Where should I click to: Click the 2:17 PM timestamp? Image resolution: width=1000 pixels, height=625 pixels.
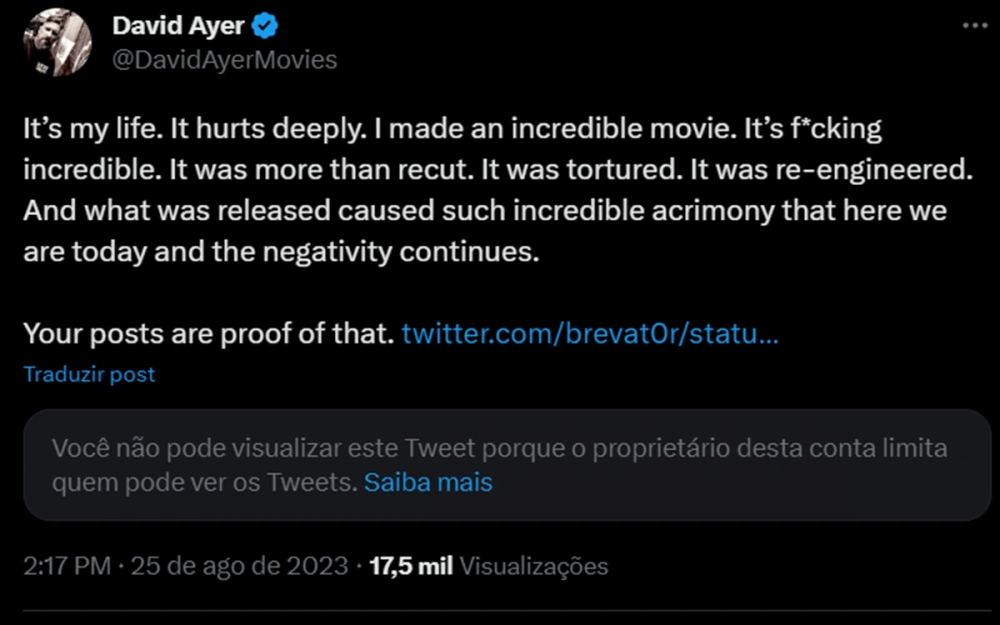(x=66, y=566)
